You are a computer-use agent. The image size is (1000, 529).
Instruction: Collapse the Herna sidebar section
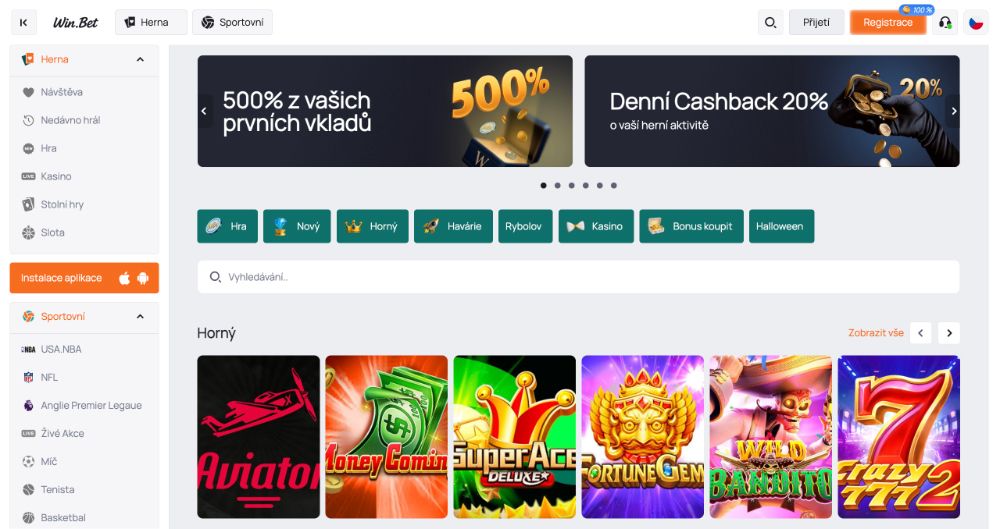tap(140, 59)
